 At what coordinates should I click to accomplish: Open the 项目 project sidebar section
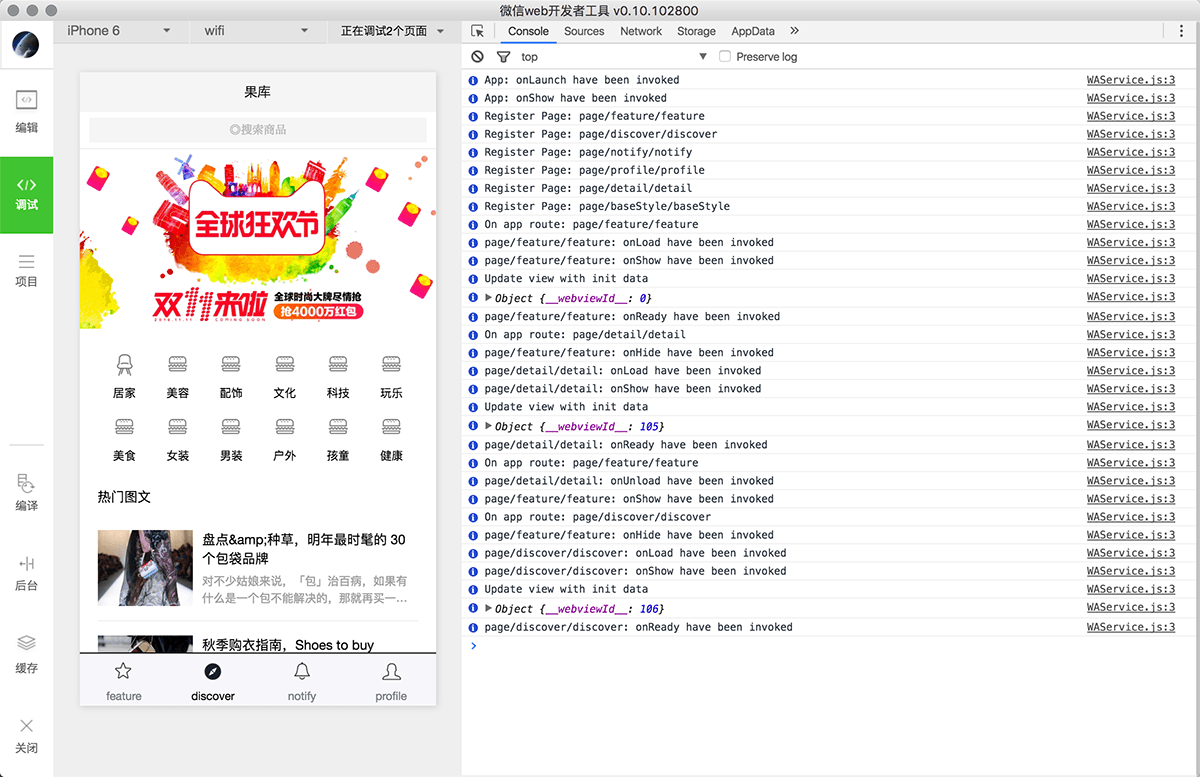[x=27, y=270]
